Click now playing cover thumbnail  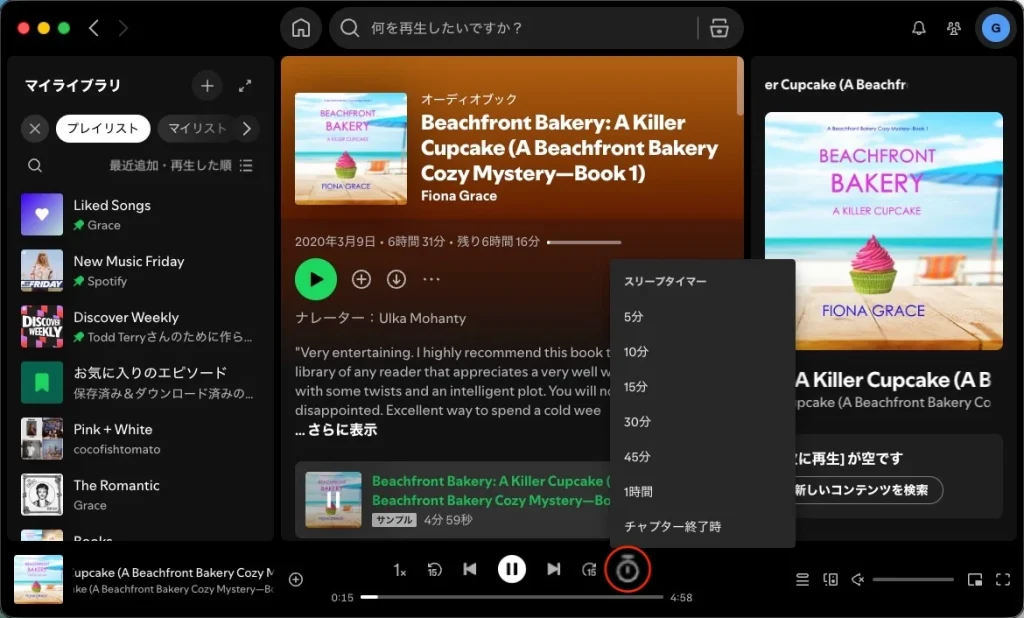coord(39,579)
